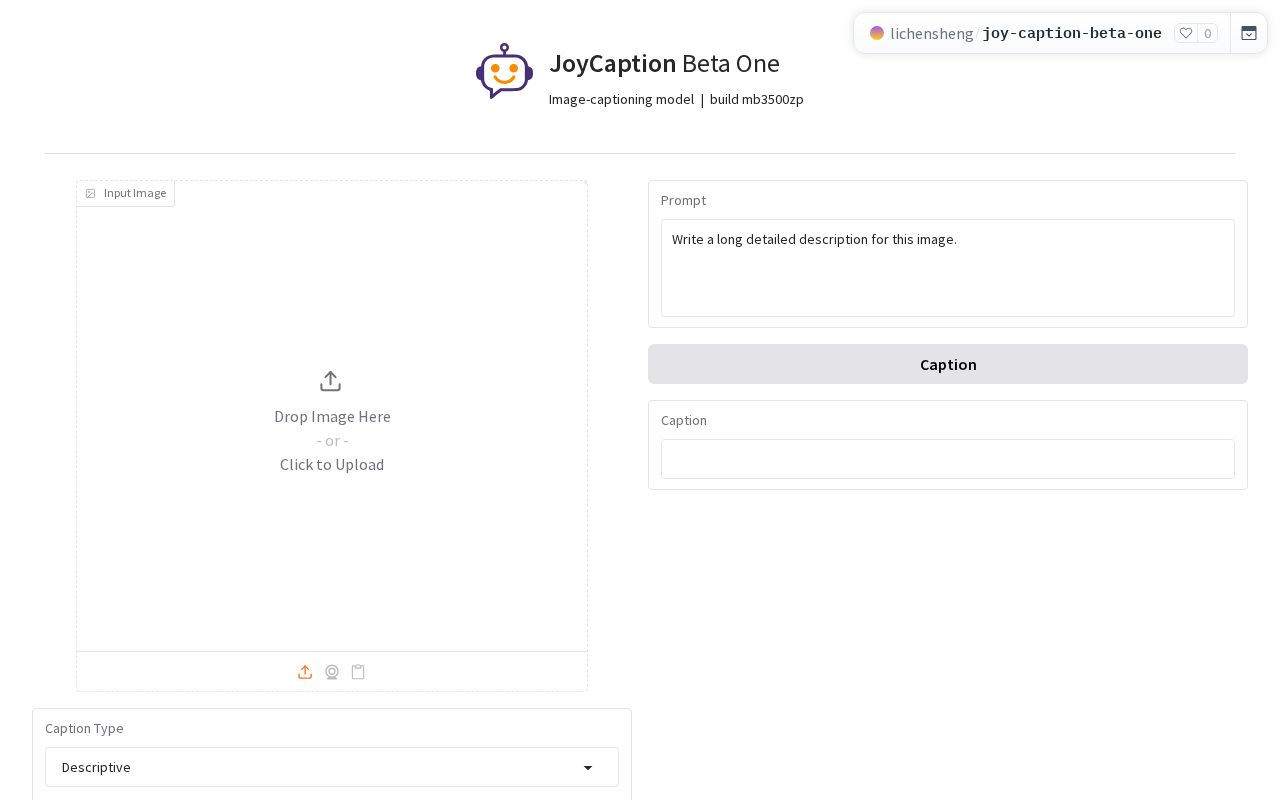Open the Caption Type dropdown
Screen dimensions: 1280x800
coord(332,767)
